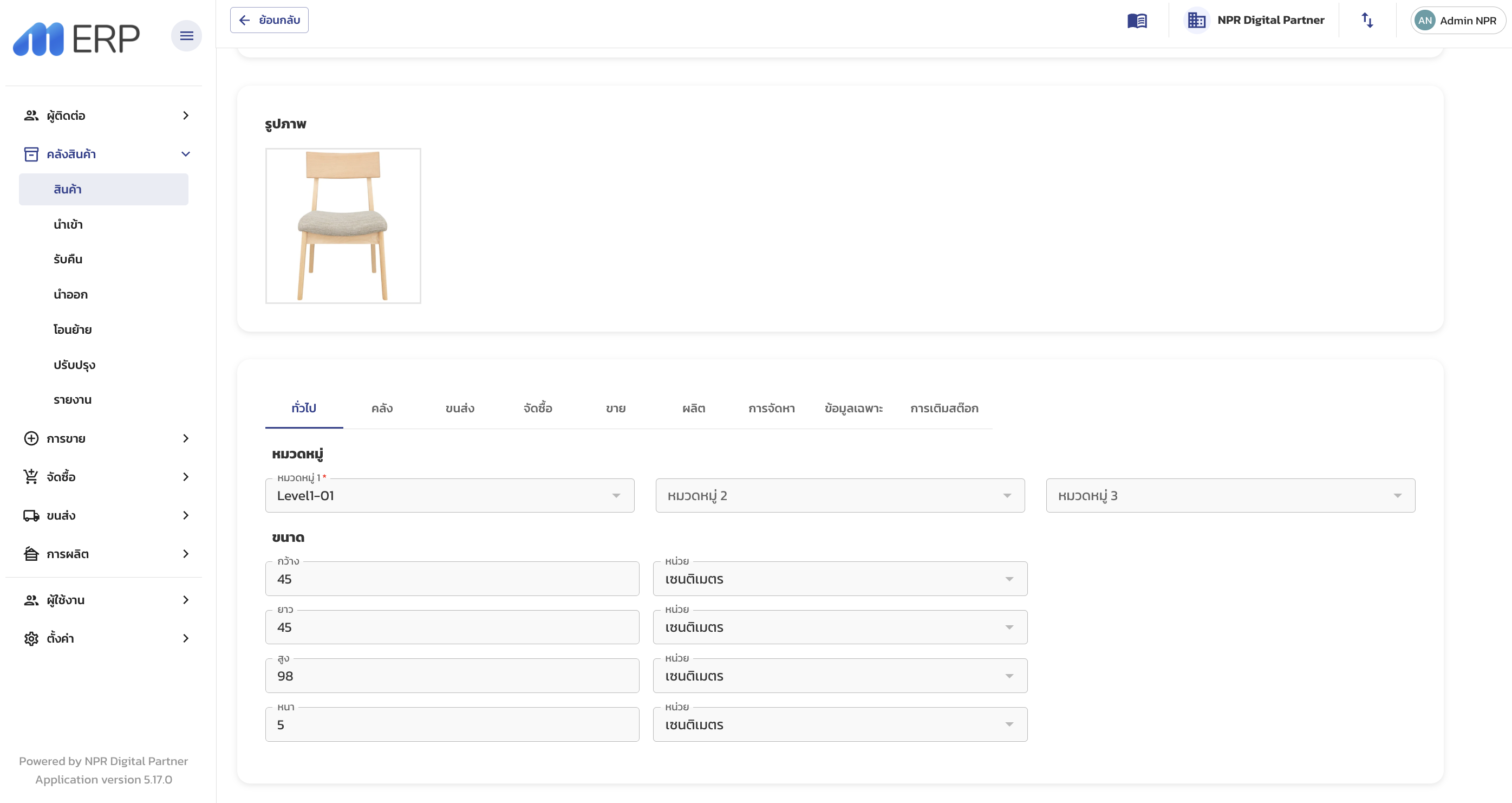Open the unit dropdown for กว้าง width
This screenshot has height=803, width=1512.
(839, 579)
